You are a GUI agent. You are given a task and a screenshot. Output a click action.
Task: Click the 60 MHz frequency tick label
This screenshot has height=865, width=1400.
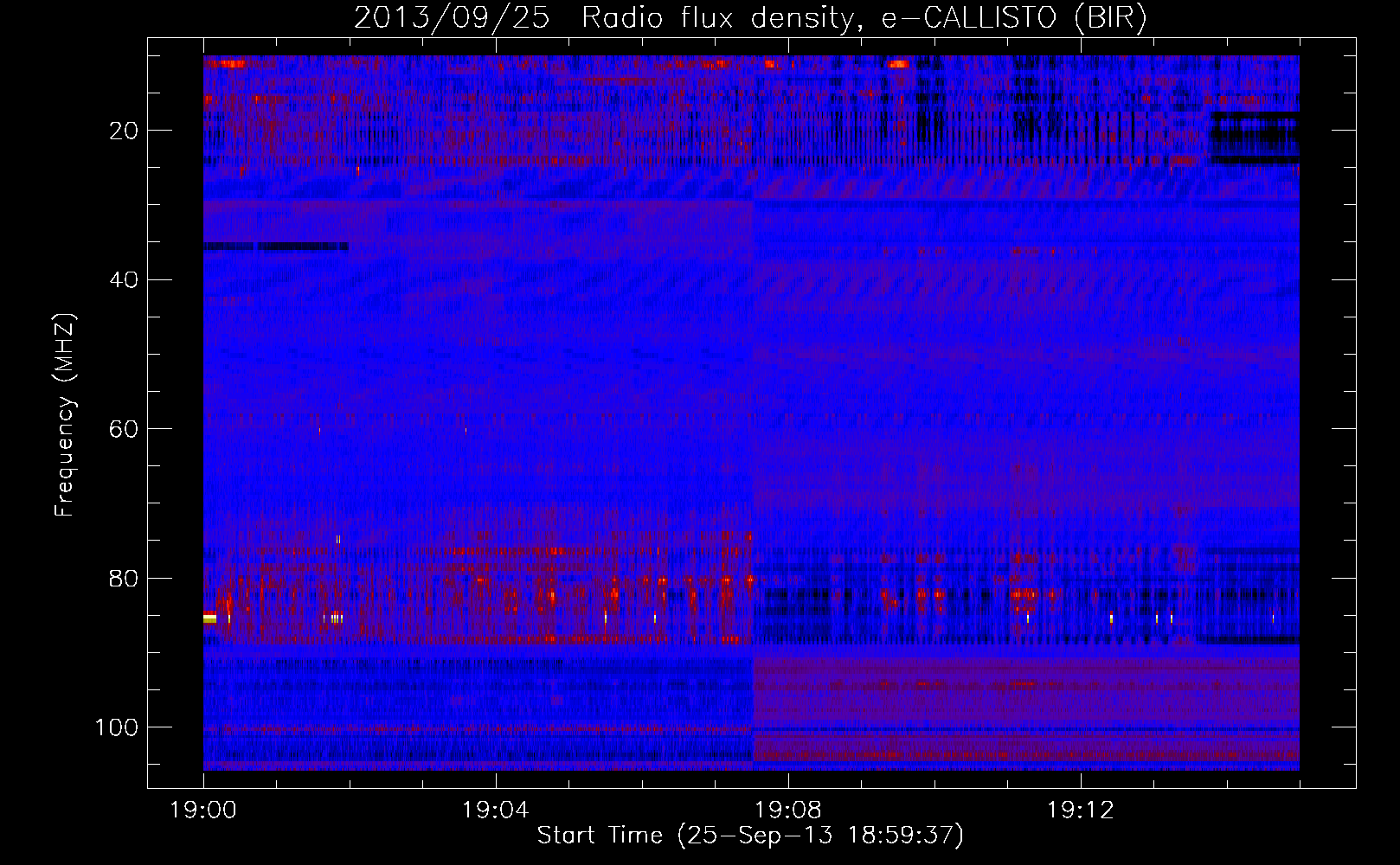click(x=125, y=429)
